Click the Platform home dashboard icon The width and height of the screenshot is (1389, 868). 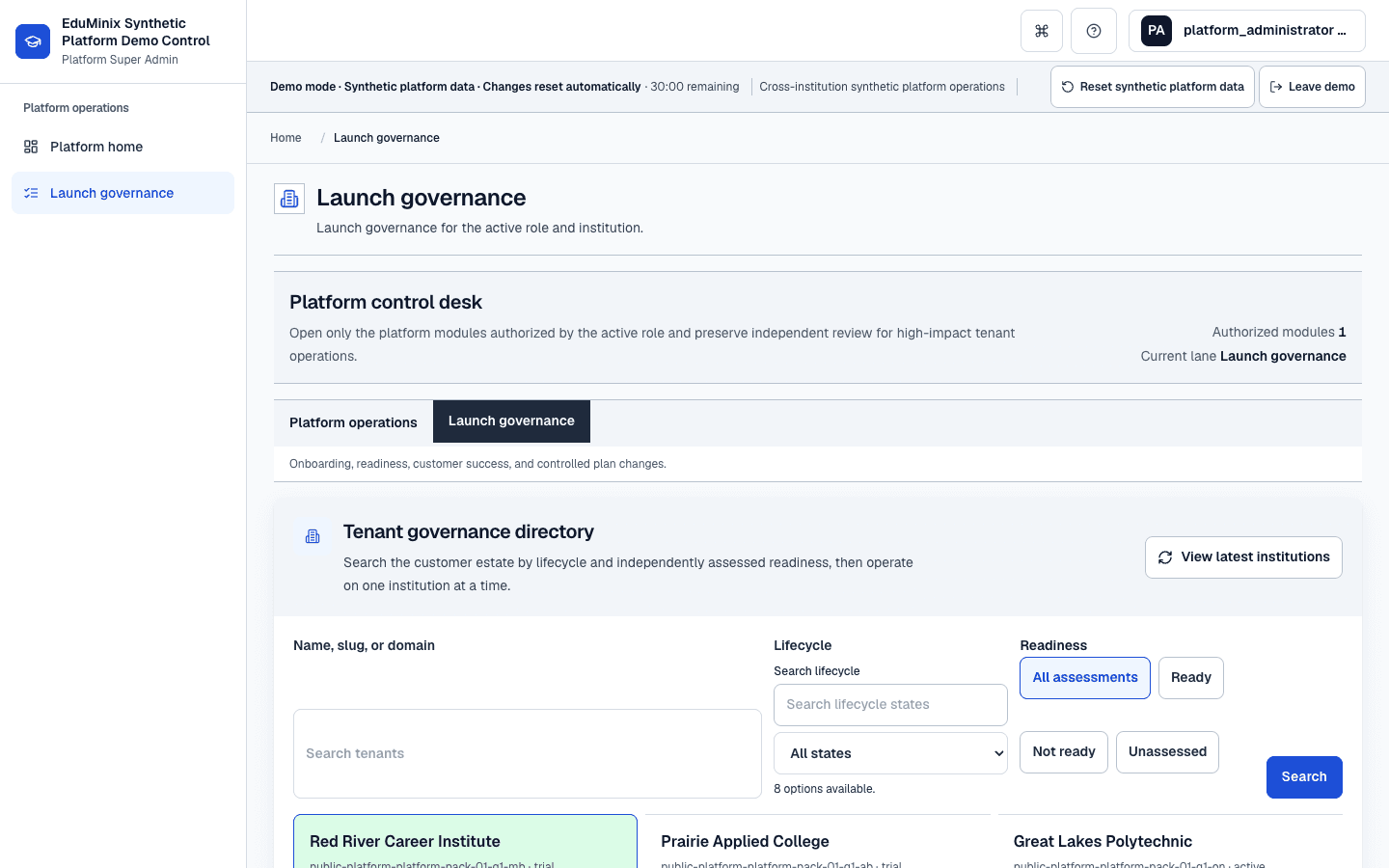pos(31,147)
